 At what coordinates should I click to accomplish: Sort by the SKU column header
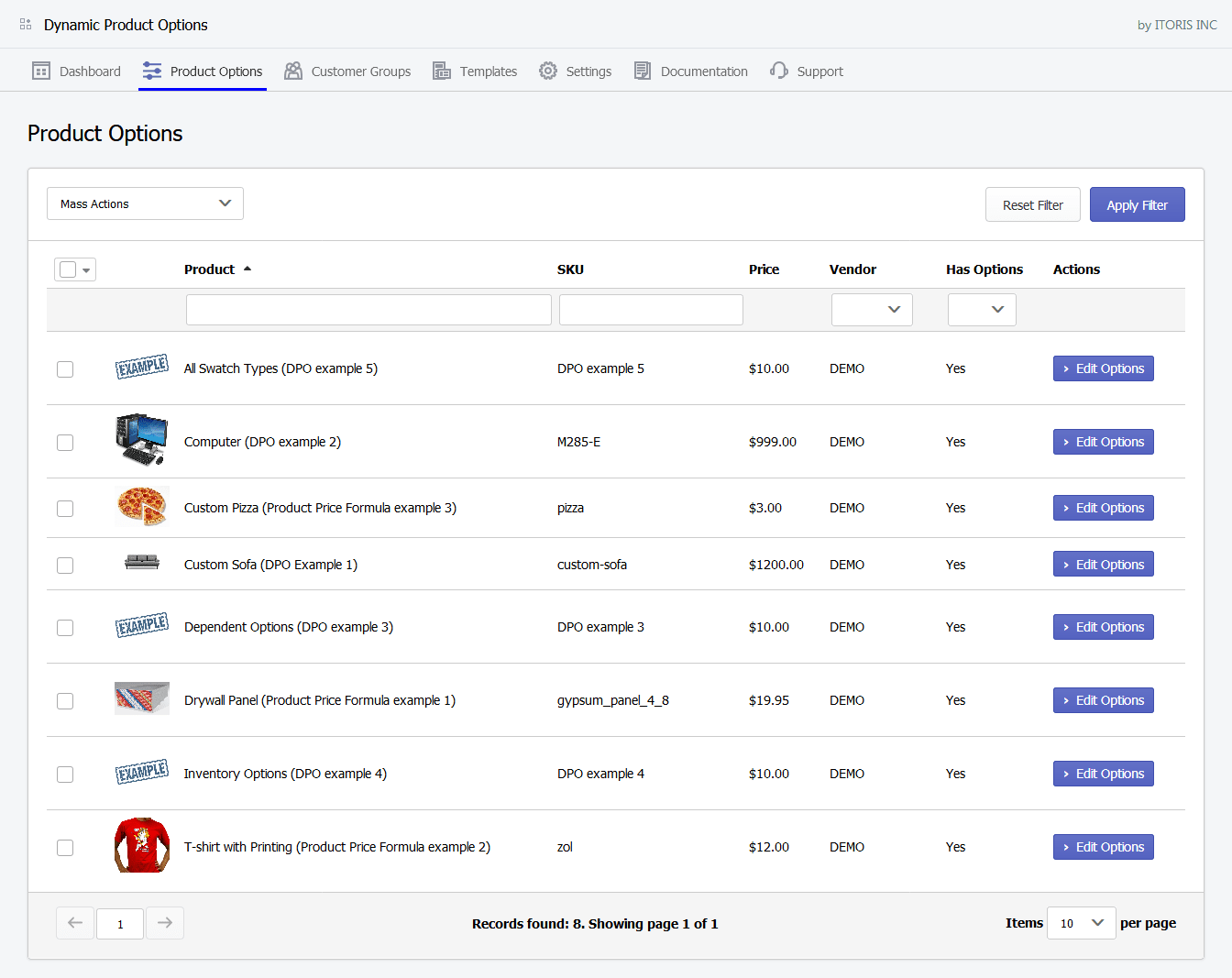pyautogui.click(x=570, y=269)
